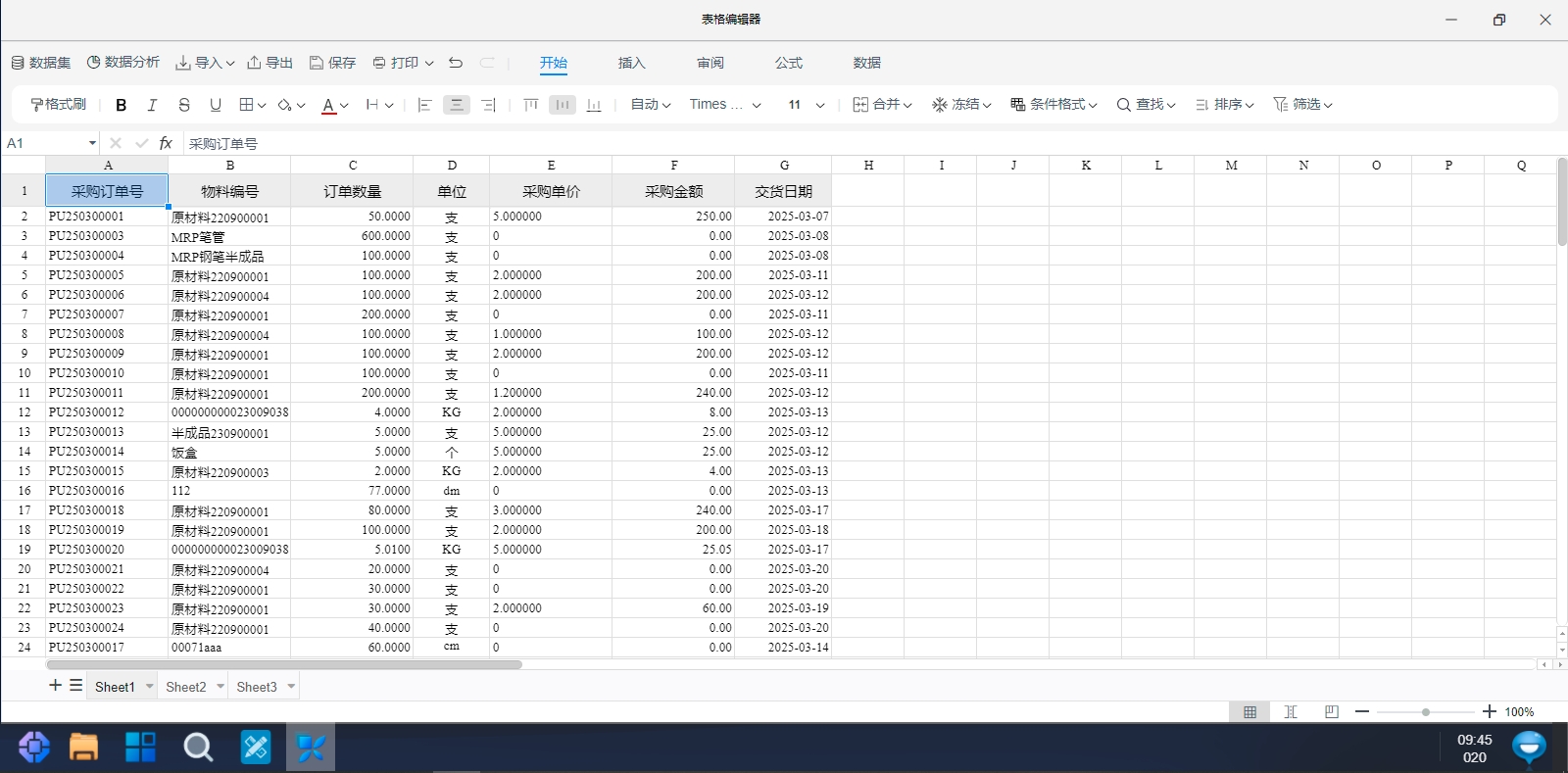The width and height of the screenshot is (1568, 773).
Task: Select column H header
Action: point(868,165)
